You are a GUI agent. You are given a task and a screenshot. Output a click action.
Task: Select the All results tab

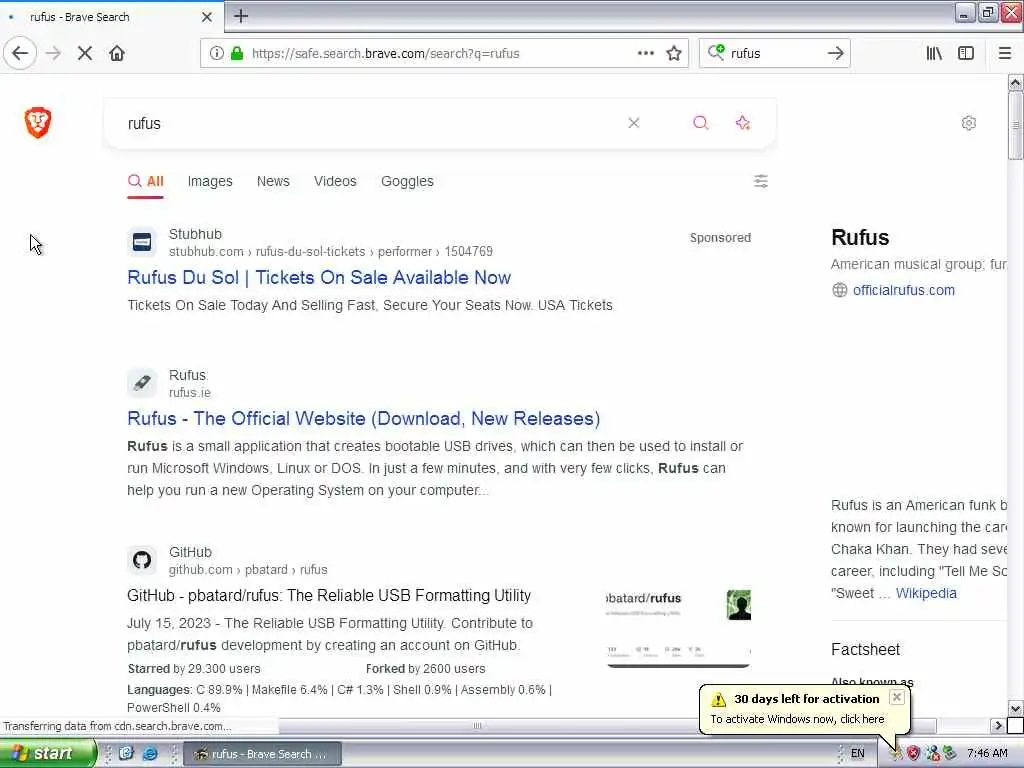point(146,181)
